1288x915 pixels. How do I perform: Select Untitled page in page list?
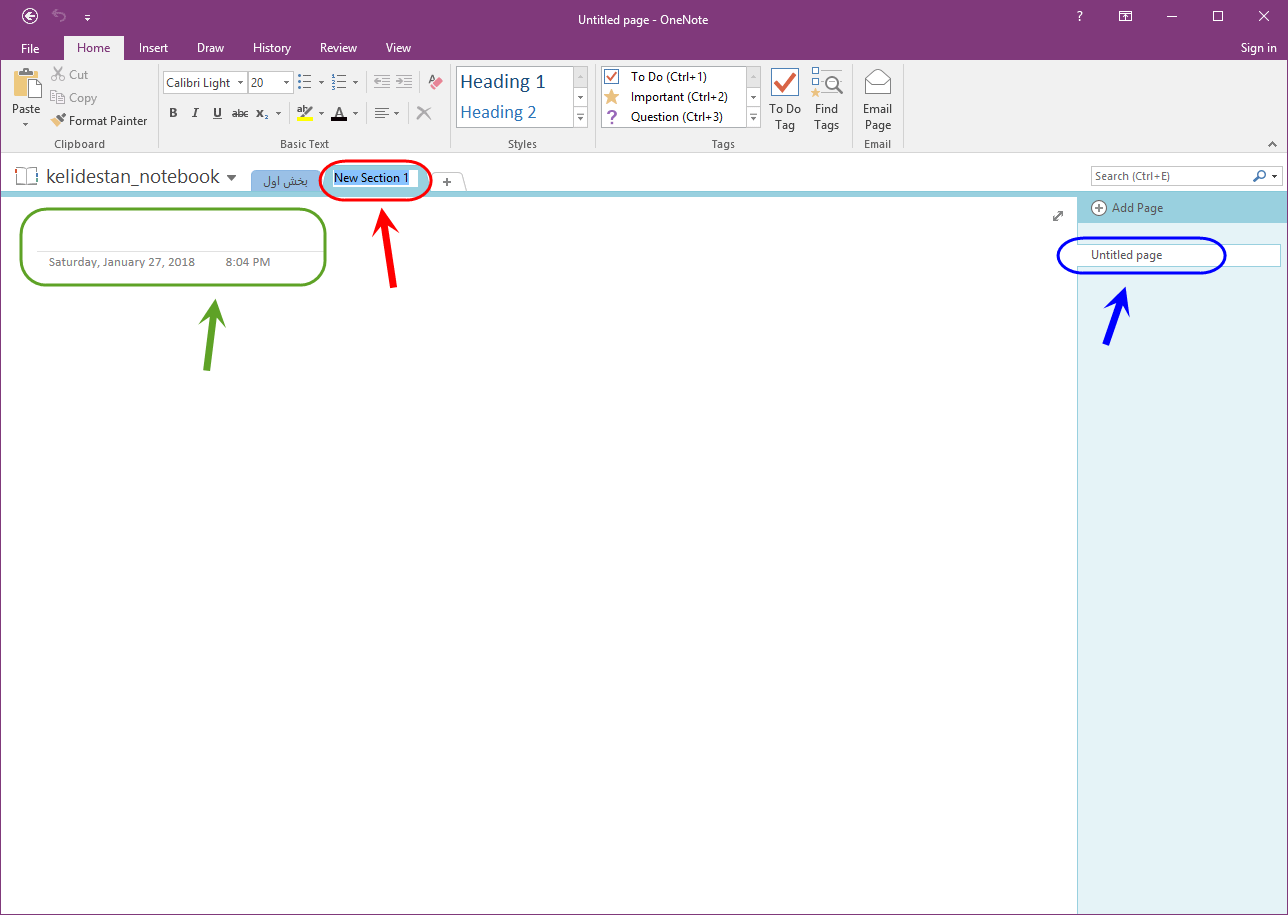pyautogui.click(x=1180, y=255)
